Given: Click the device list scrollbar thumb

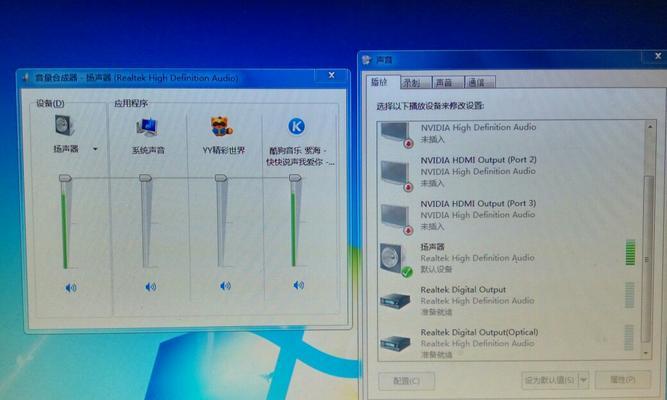Looking at the screenshot, I should coord(647,259).
